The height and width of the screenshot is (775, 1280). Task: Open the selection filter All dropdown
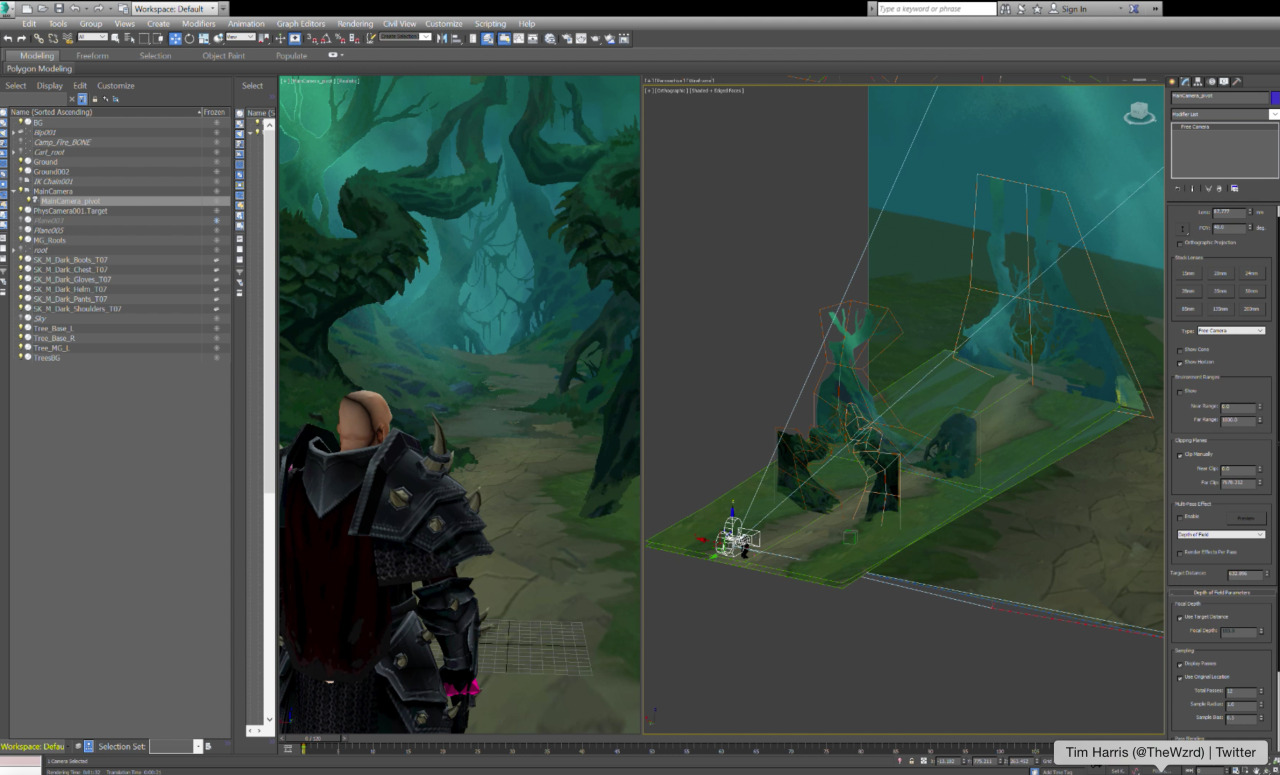pos(93,37)
